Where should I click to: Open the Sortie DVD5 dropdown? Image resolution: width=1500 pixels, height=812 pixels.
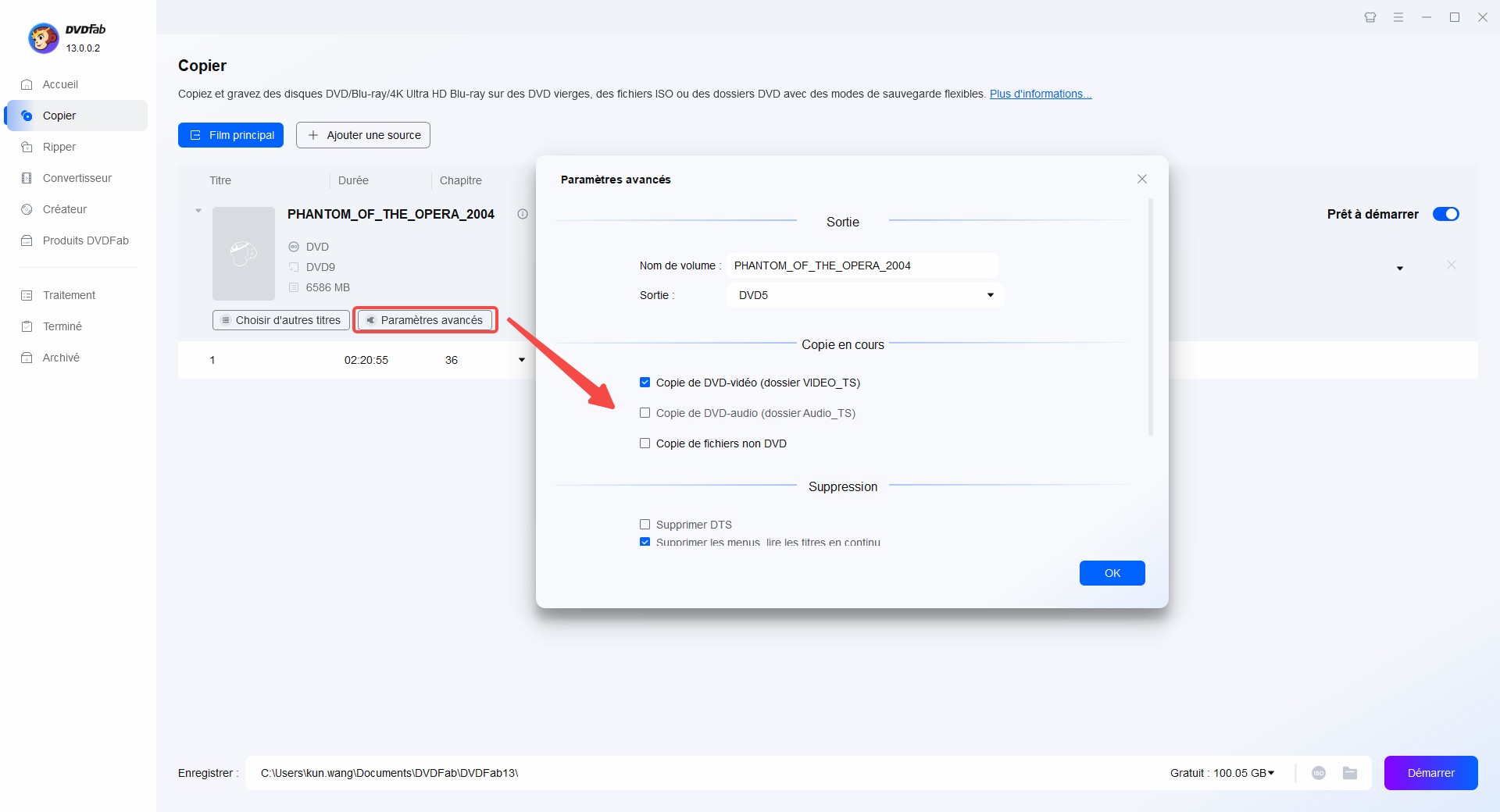(x=866, y=295)
